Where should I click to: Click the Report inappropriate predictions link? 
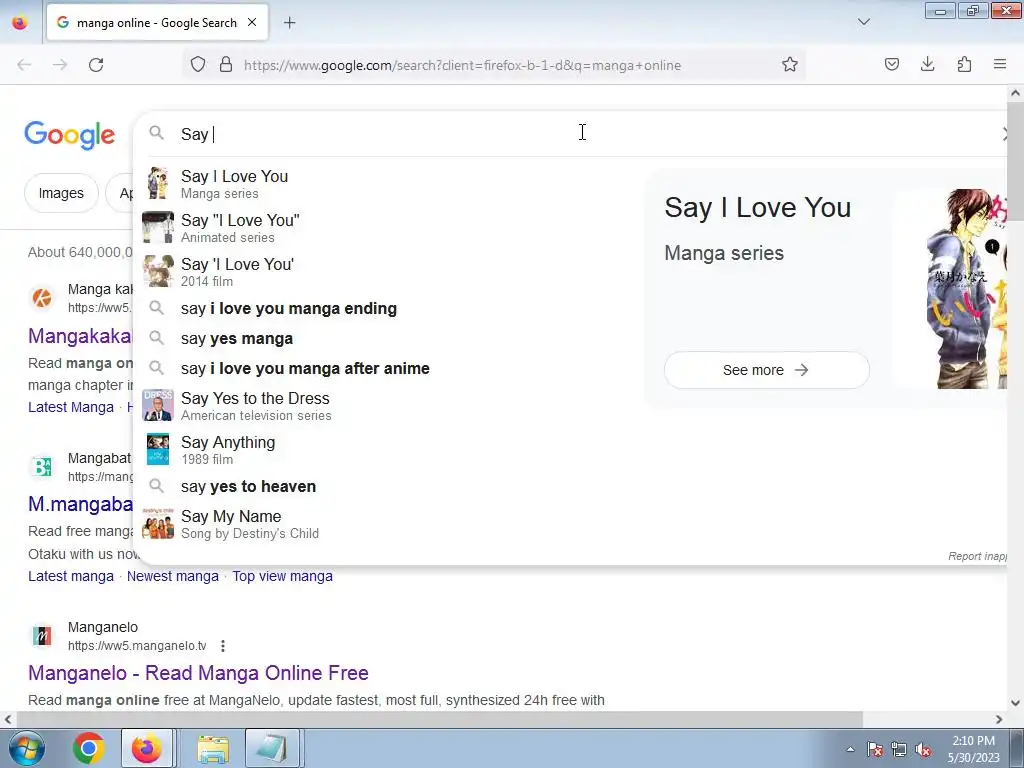pos(977,556)
